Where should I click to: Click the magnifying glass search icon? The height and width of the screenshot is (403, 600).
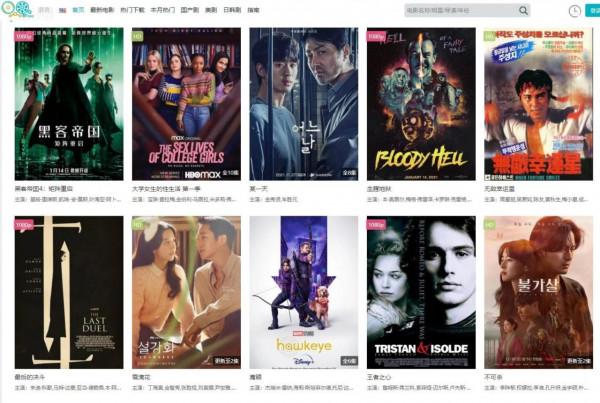click(x=523, y=10)
